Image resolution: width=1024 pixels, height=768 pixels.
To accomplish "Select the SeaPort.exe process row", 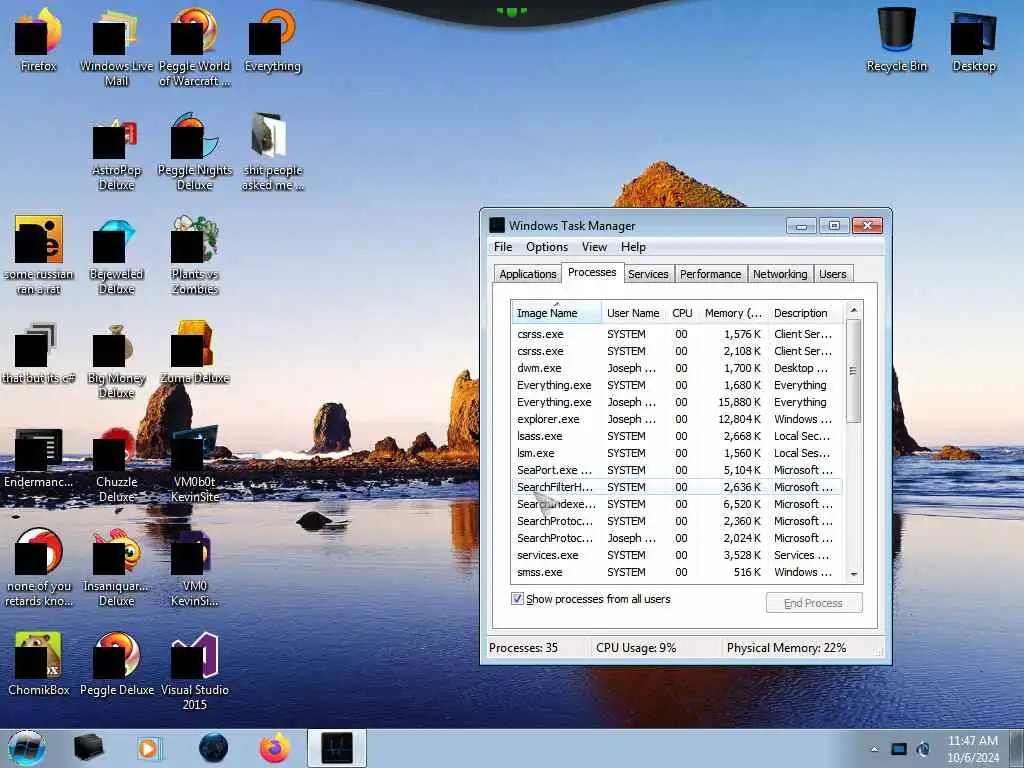I will tap(677, 470).
